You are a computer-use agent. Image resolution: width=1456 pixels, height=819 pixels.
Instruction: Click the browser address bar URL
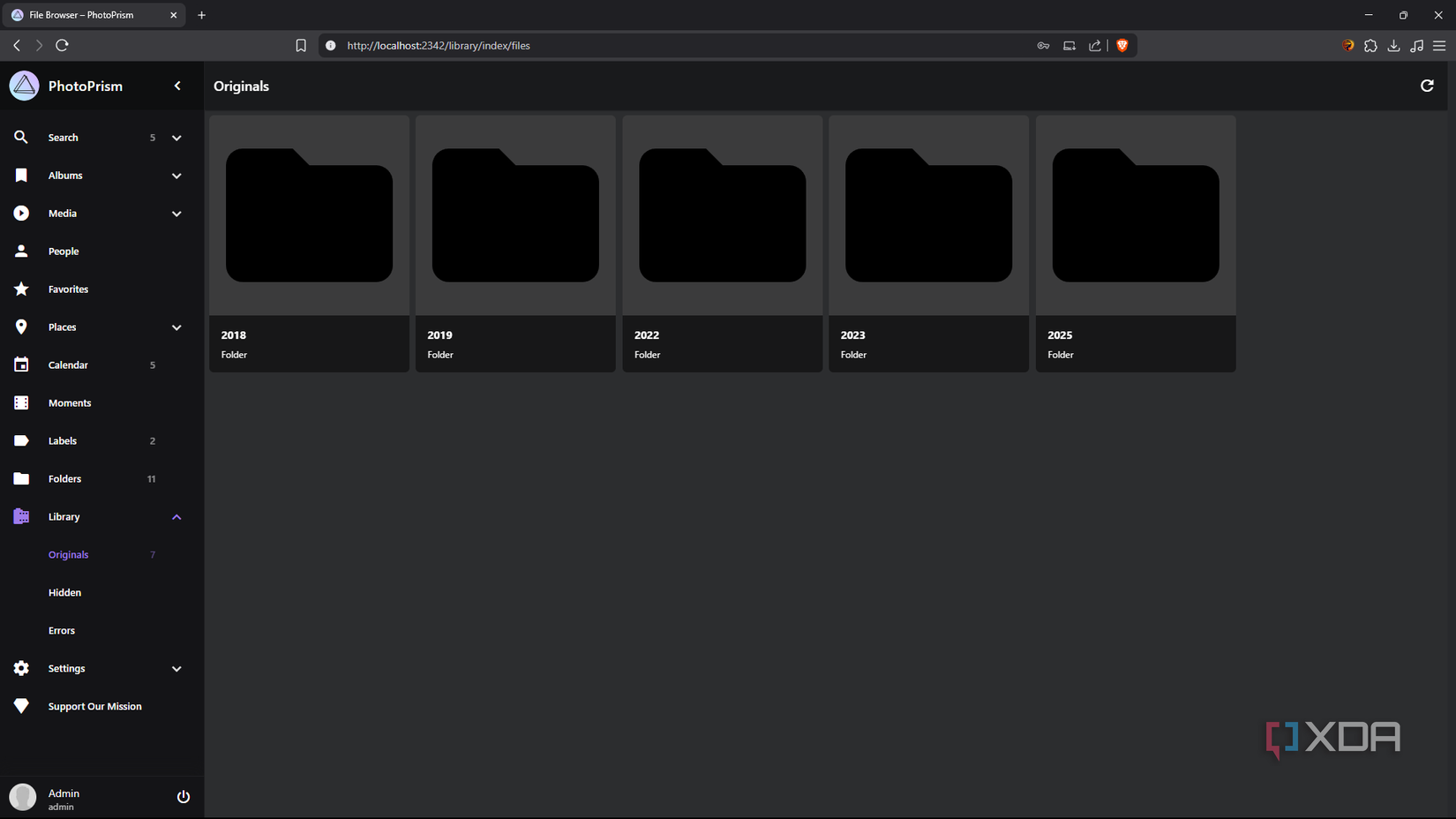coord(439,46)
